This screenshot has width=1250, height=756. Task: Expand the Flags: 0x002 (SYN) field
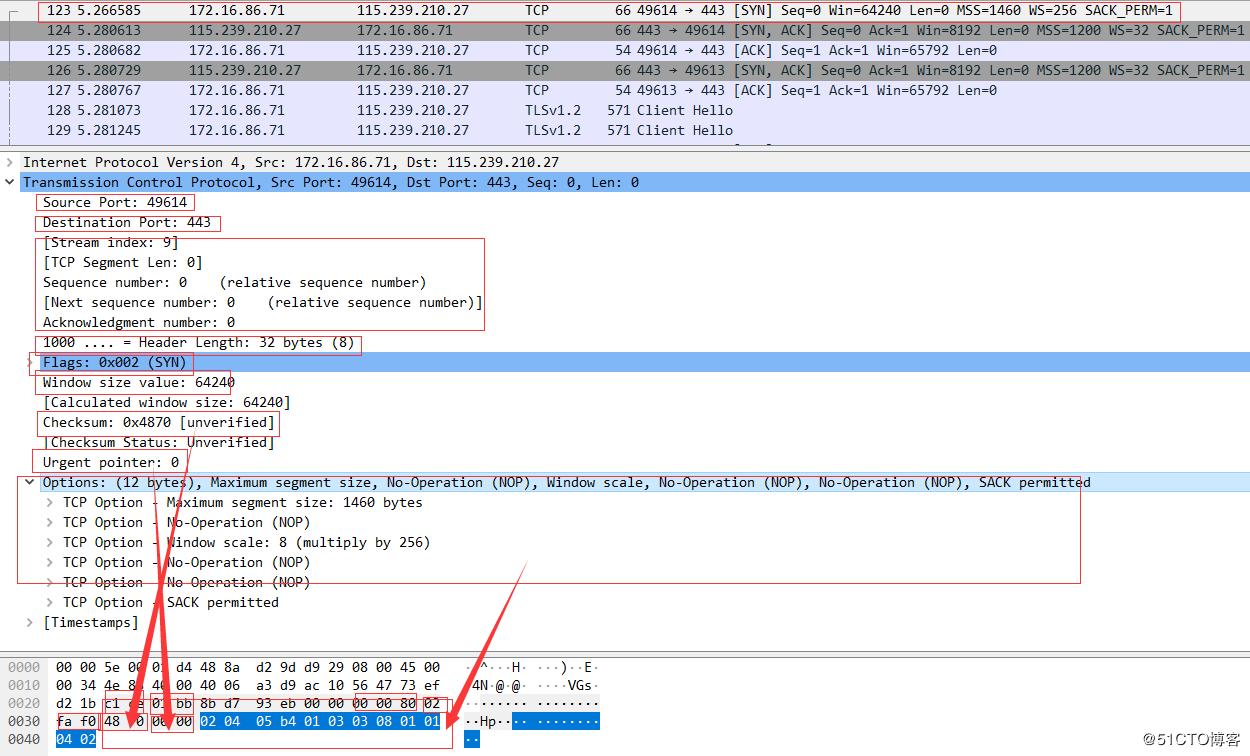click(30, 362)
